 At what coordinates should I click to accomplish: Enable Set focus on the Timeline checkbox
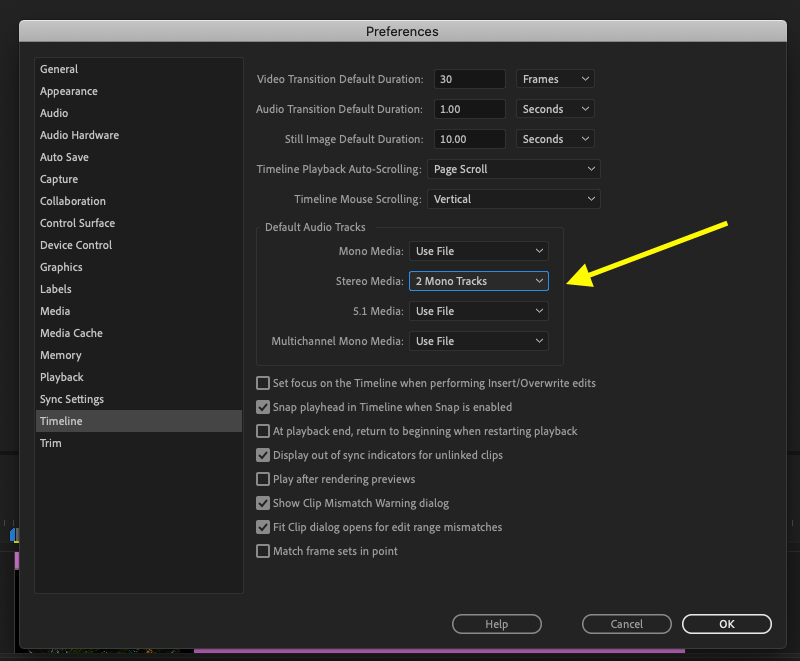tap(263, 383)
